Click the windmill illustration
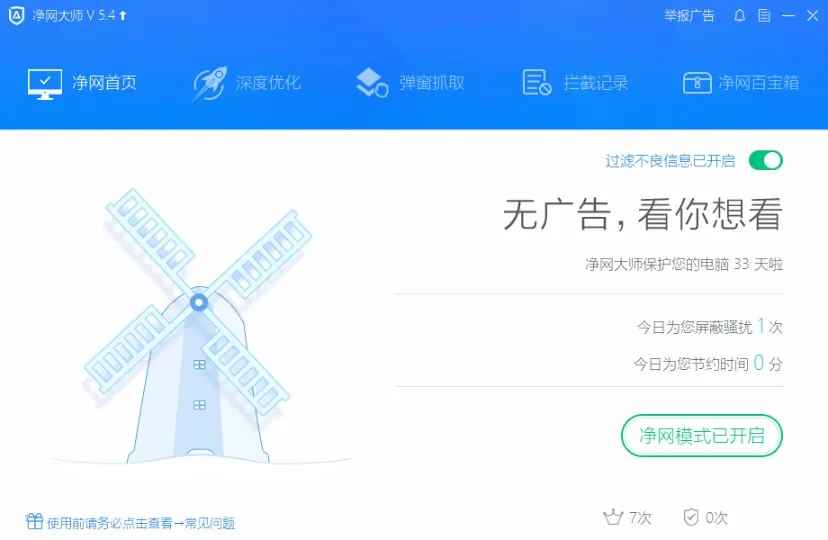This screenshot has width=828, height=540. tap(198, 327)
